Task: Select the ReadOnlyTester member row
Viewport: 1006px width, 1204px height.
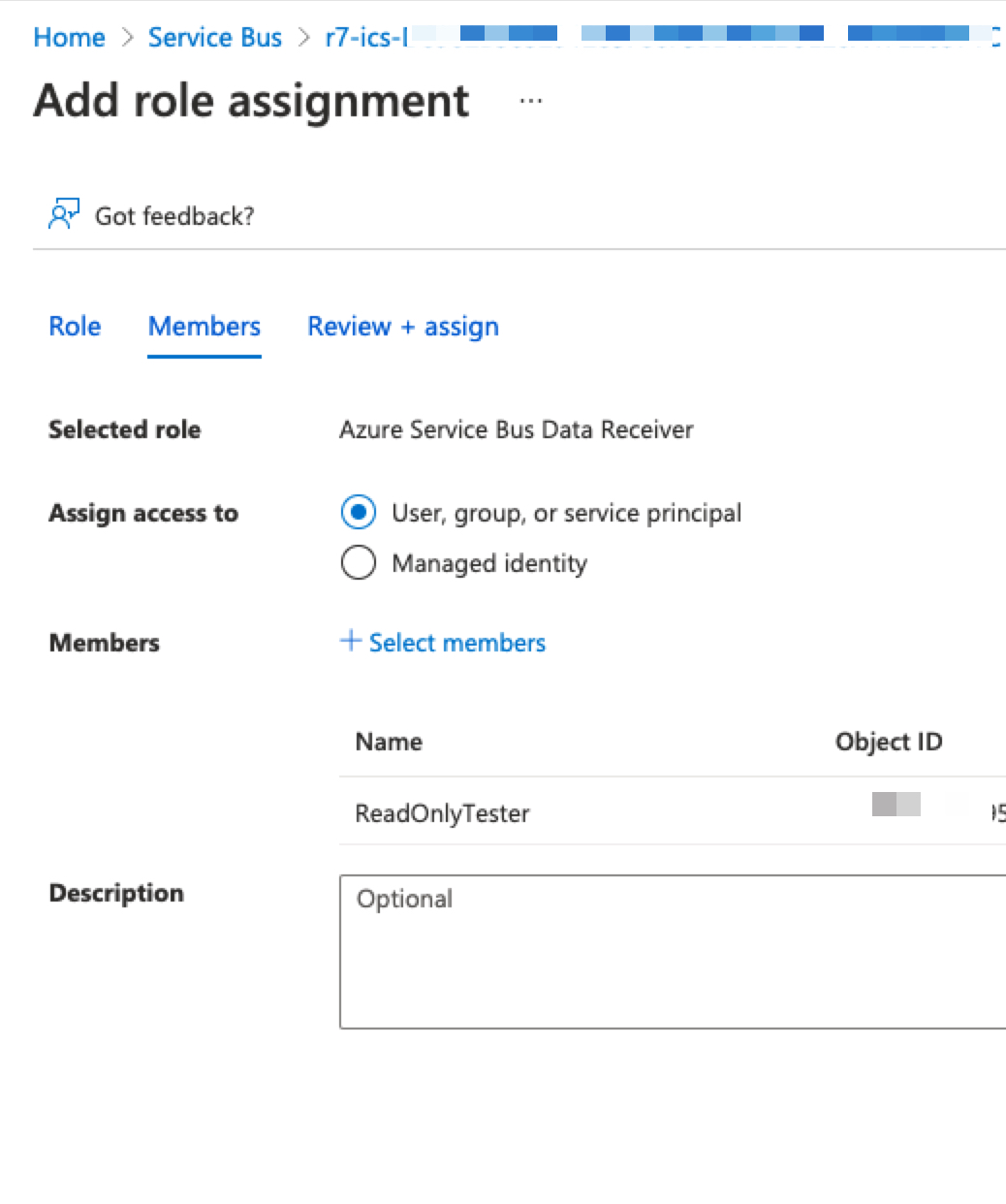Action: 442,813
